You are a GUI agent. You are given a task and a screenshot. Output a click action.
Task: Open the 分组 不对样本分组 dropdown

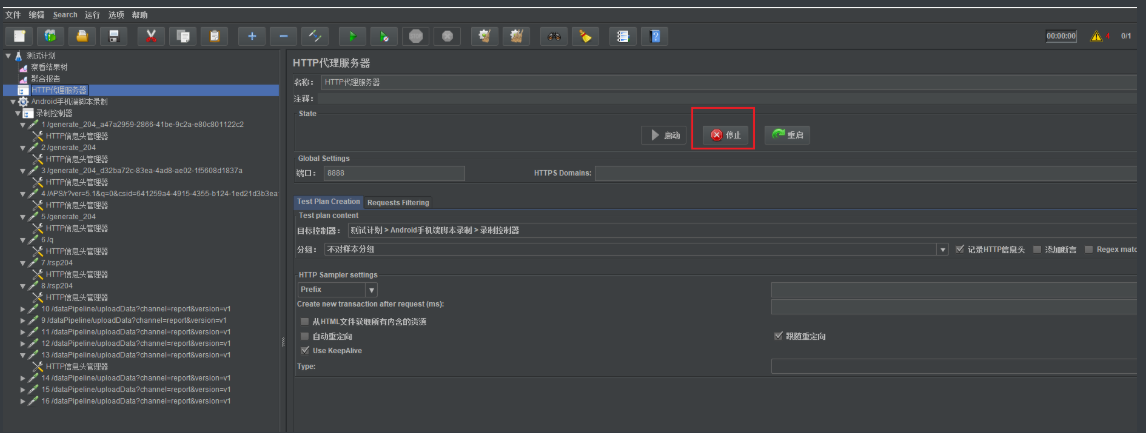click(943, 249)
